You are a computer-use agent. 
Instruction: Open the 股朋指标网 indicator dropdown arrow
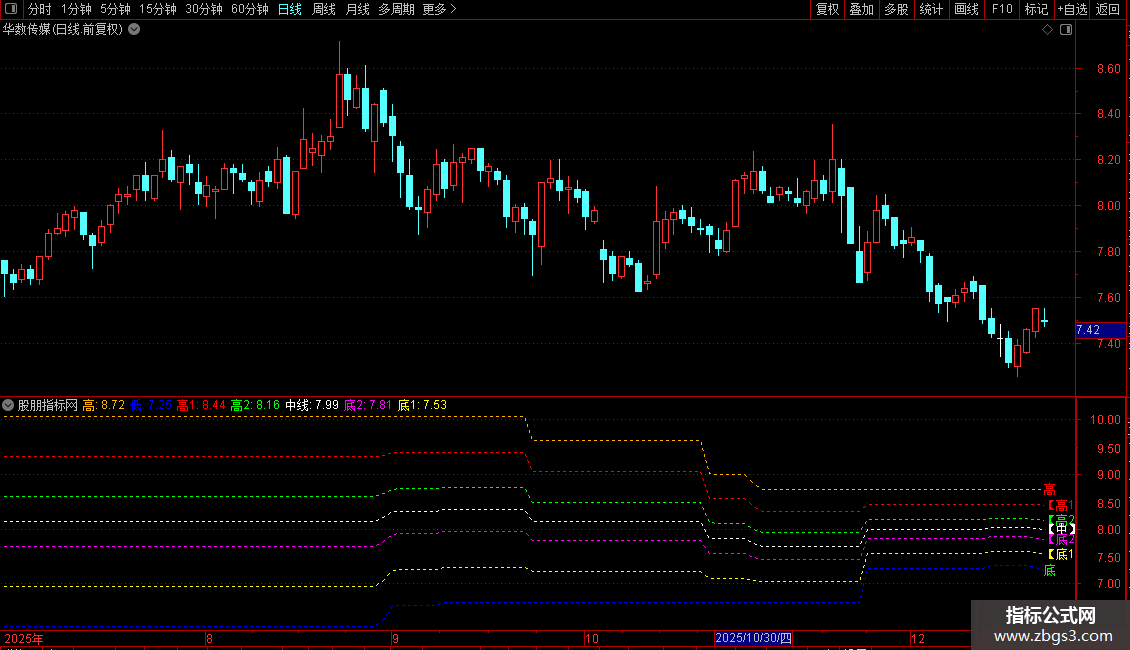8,405
